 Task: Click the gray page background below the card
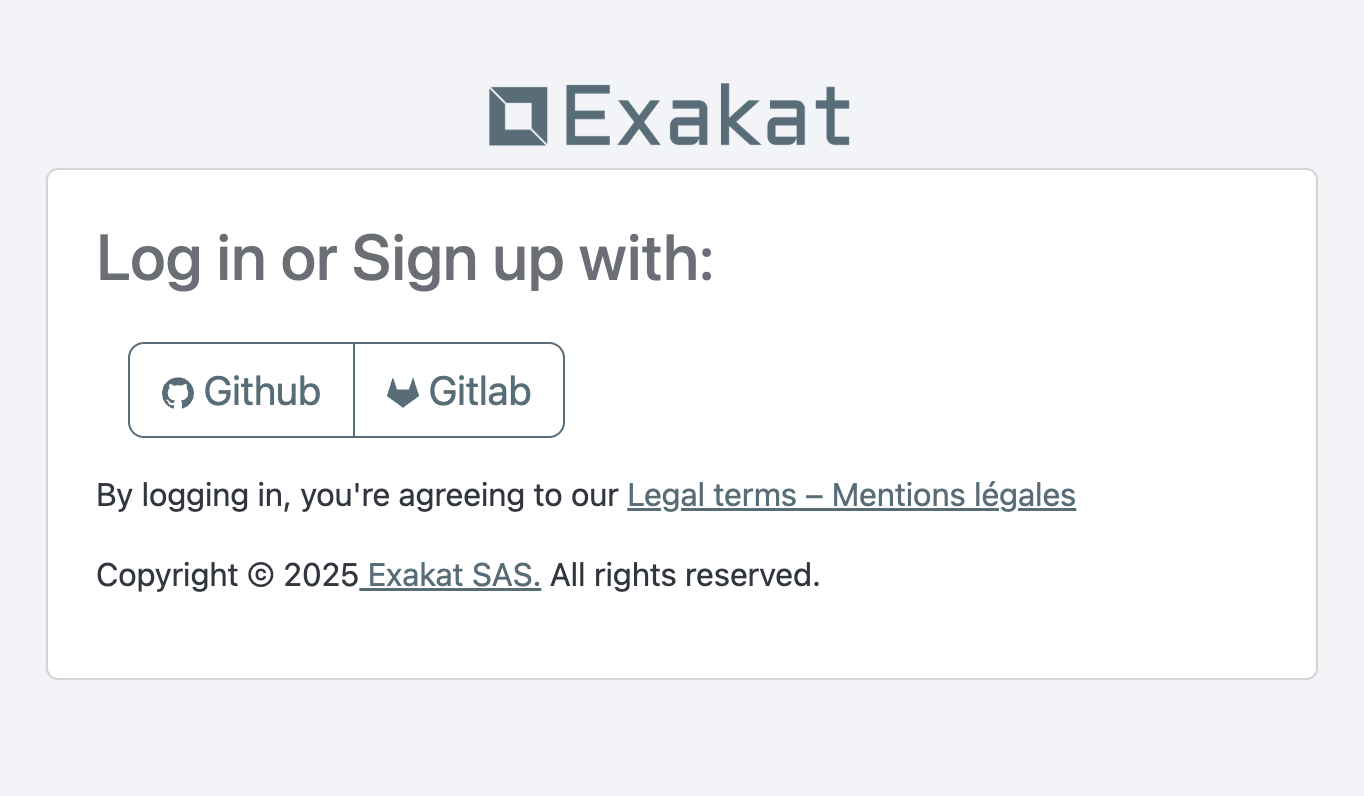(680, 740)
